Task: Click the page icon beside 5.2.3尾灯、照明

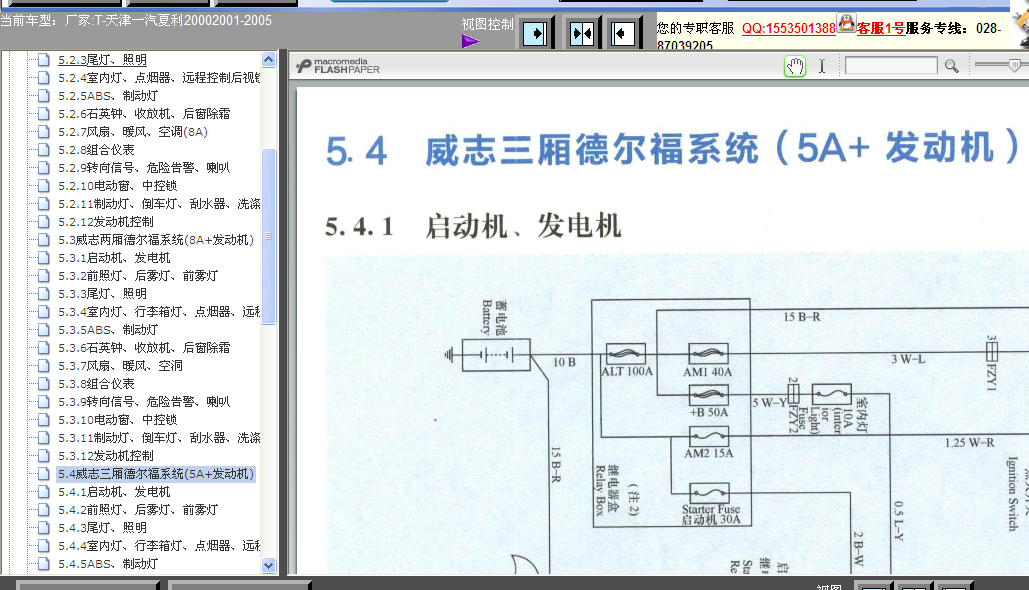Action: click(x=44, y=60)
